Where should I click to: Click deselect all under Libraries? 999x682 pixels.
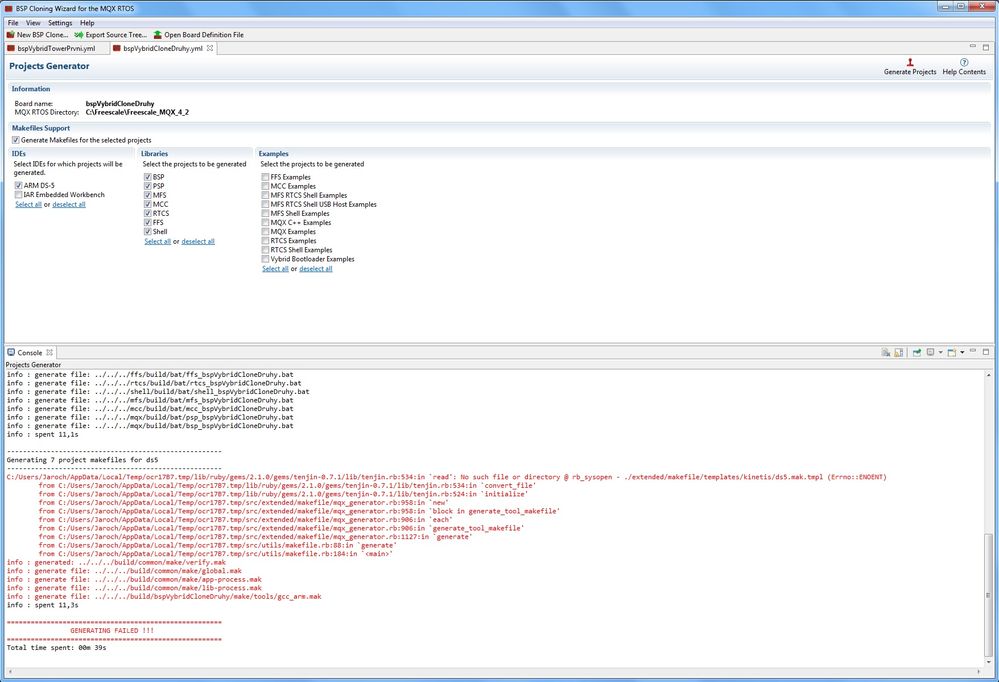pos(198,242)
